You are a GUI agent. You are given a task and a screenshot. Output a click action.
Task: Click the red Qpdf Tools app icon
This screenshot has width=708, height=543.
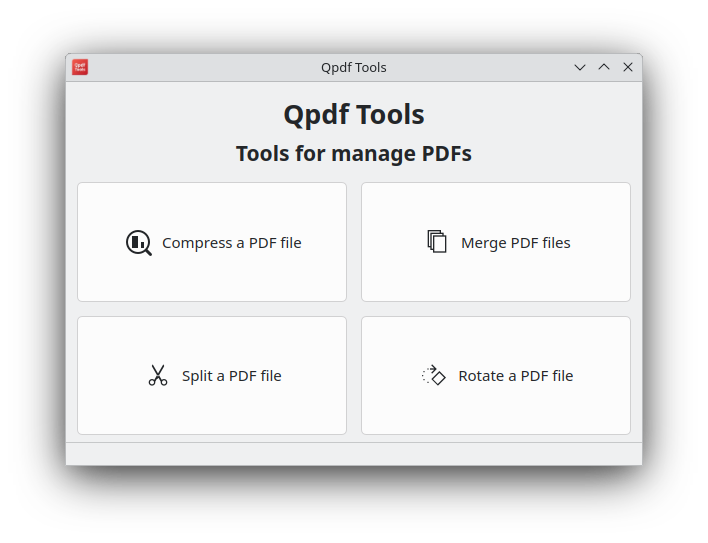click(80, 67)
